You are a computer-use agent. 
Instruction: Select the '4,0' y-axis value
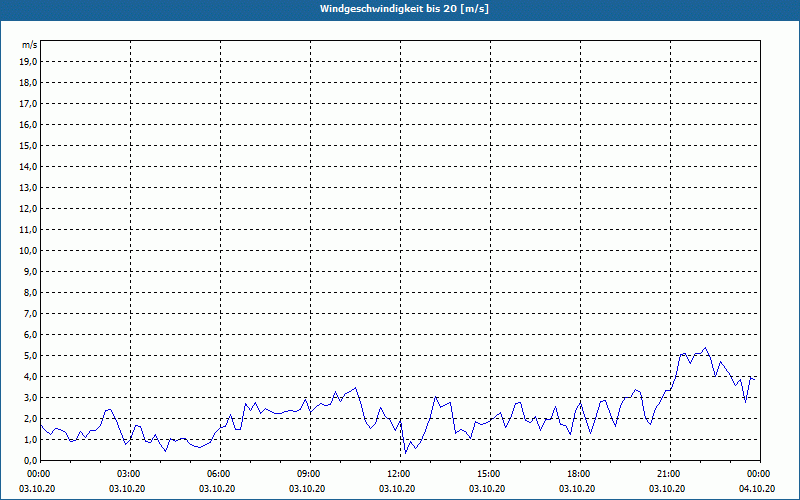tap(30, 377)
